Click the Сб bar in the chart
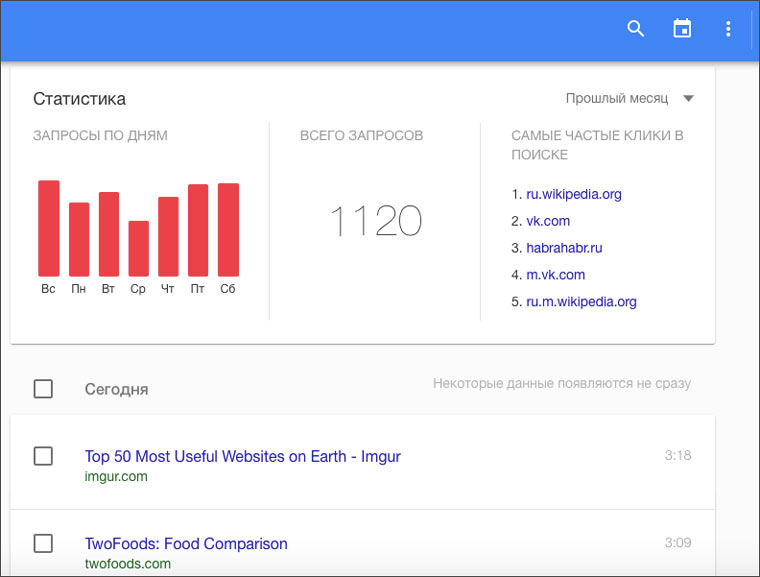The height and width of the screenshot is (577, 760). 228,230
